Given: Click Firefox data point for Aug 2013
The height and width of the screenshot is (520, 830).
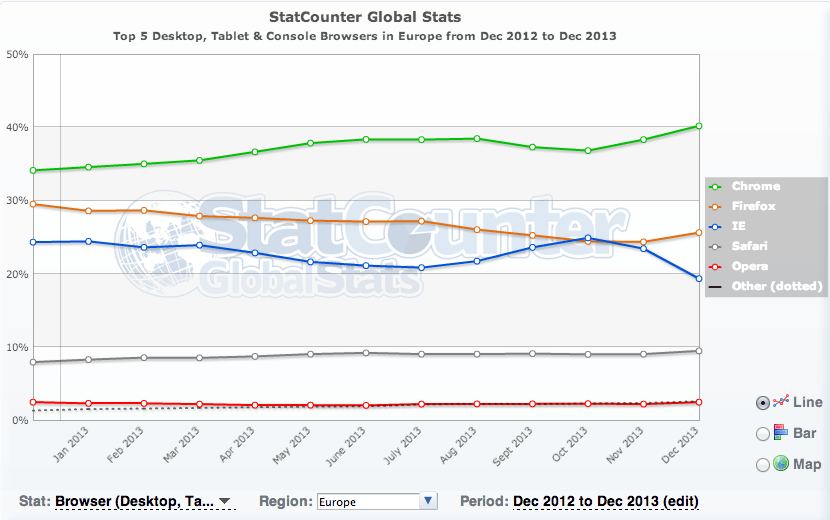Looking at the screenshot, I should tap(477, 230).
